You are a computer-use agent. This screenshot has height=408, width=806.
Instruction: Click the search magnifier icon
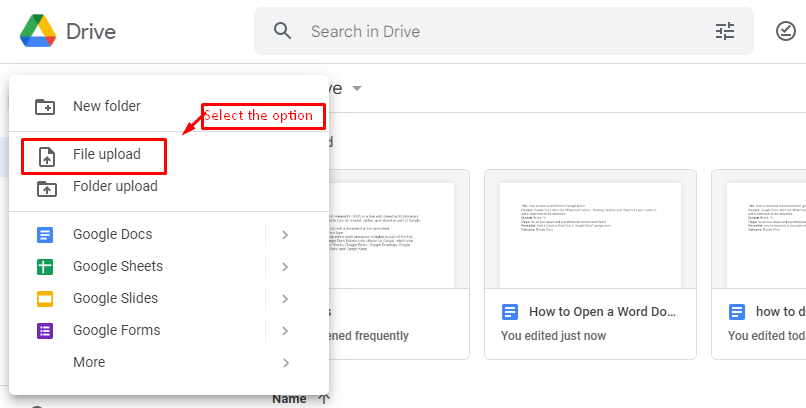[282, 31]
